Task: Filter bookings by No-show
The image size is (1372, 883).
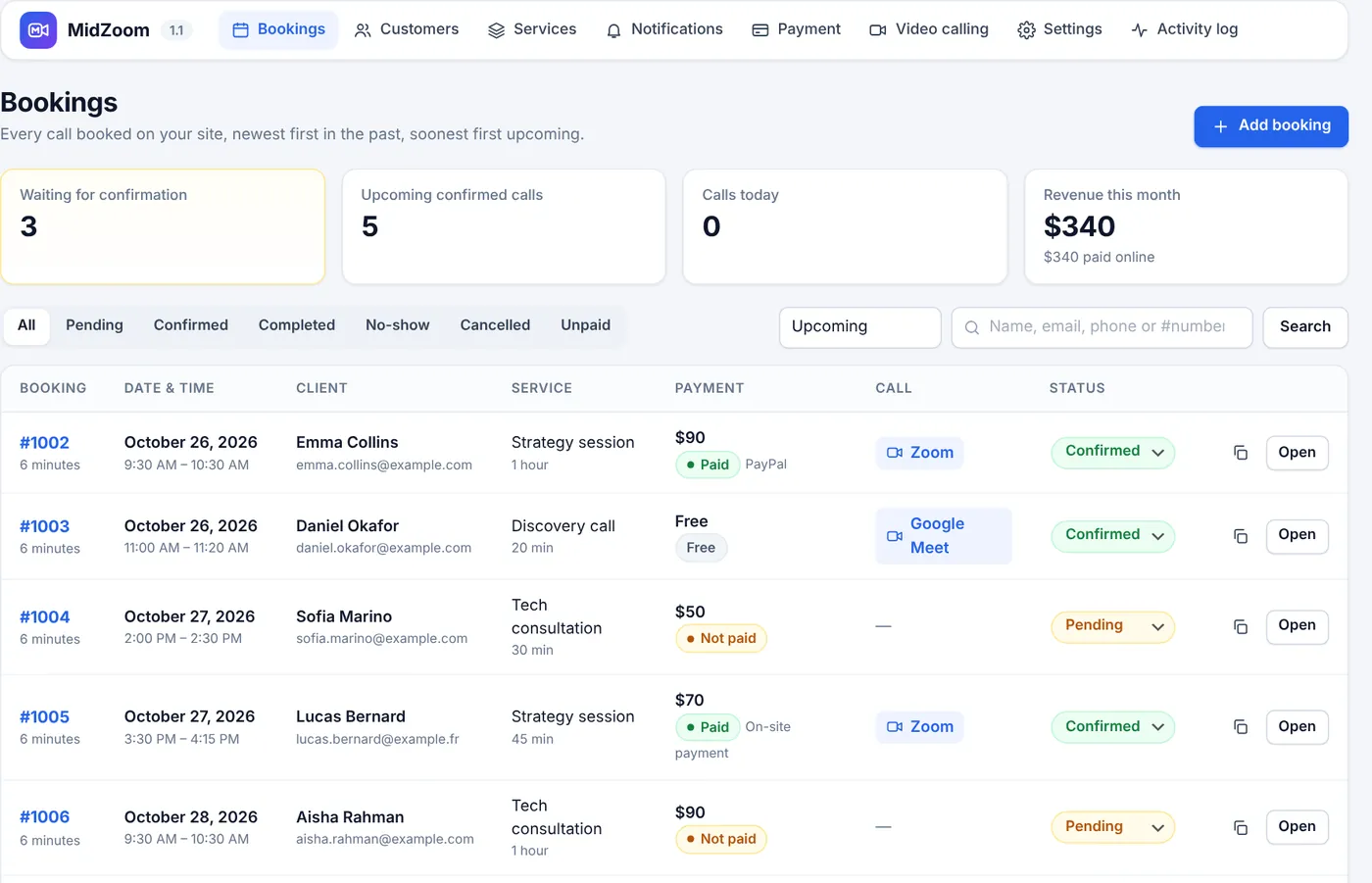Action: (x=398, y=325)
